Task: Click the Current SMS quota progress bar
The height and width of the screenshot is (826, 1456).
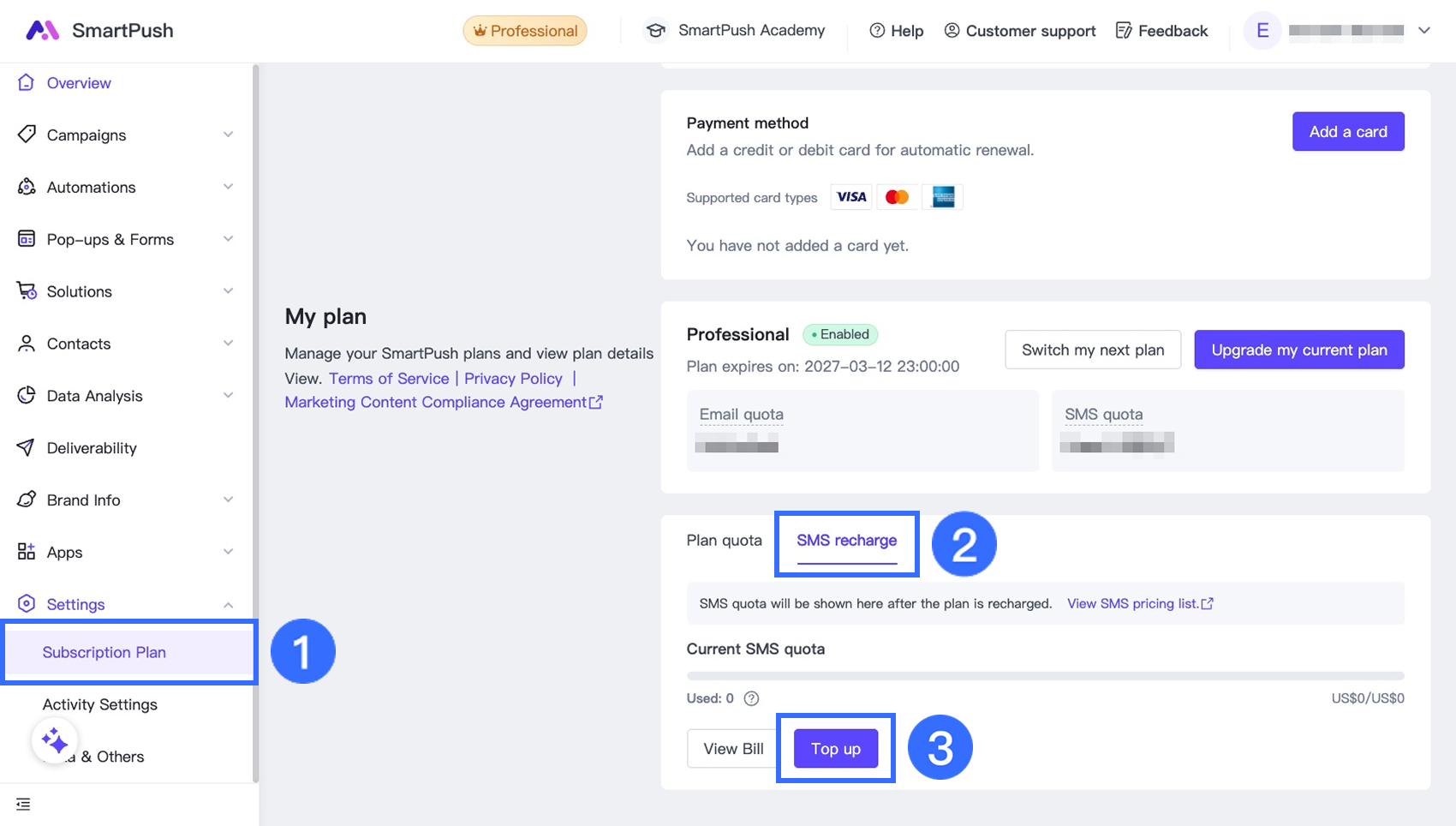Action: point(1045,676)
